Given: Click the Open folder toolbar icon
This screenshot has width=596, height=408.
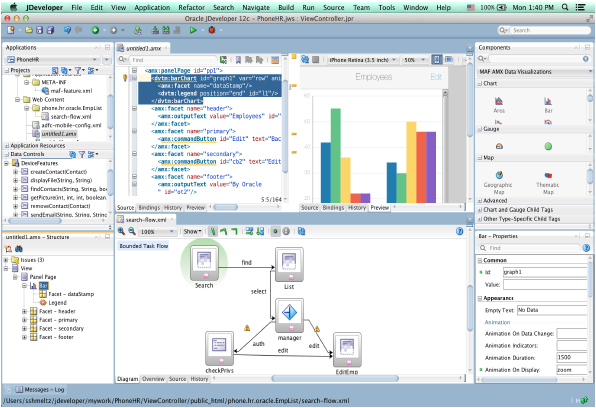Looking at the screenshot, I should [x=29, y=30].
